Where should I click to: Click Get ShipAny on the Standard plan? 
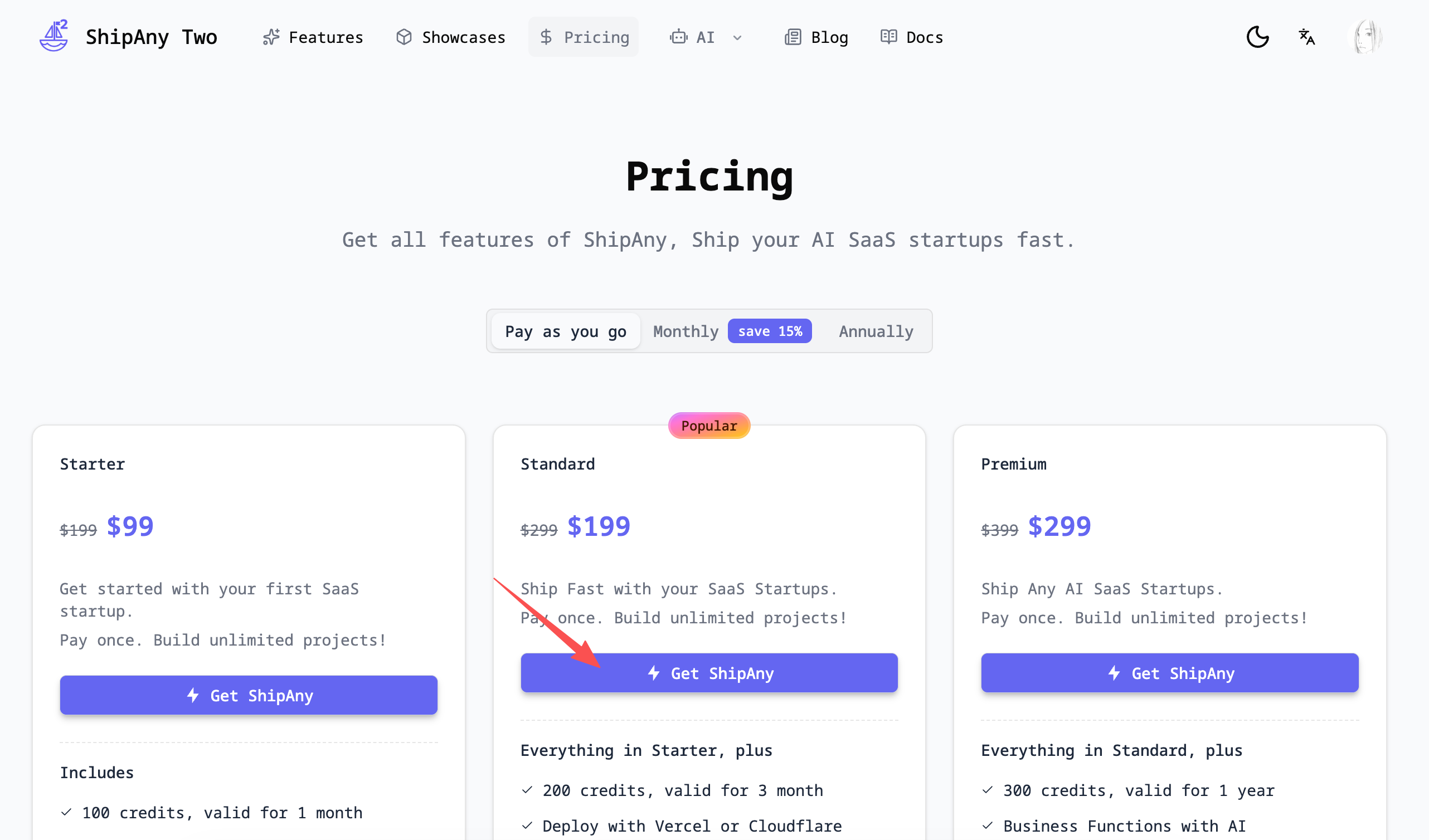click(709, 673)
